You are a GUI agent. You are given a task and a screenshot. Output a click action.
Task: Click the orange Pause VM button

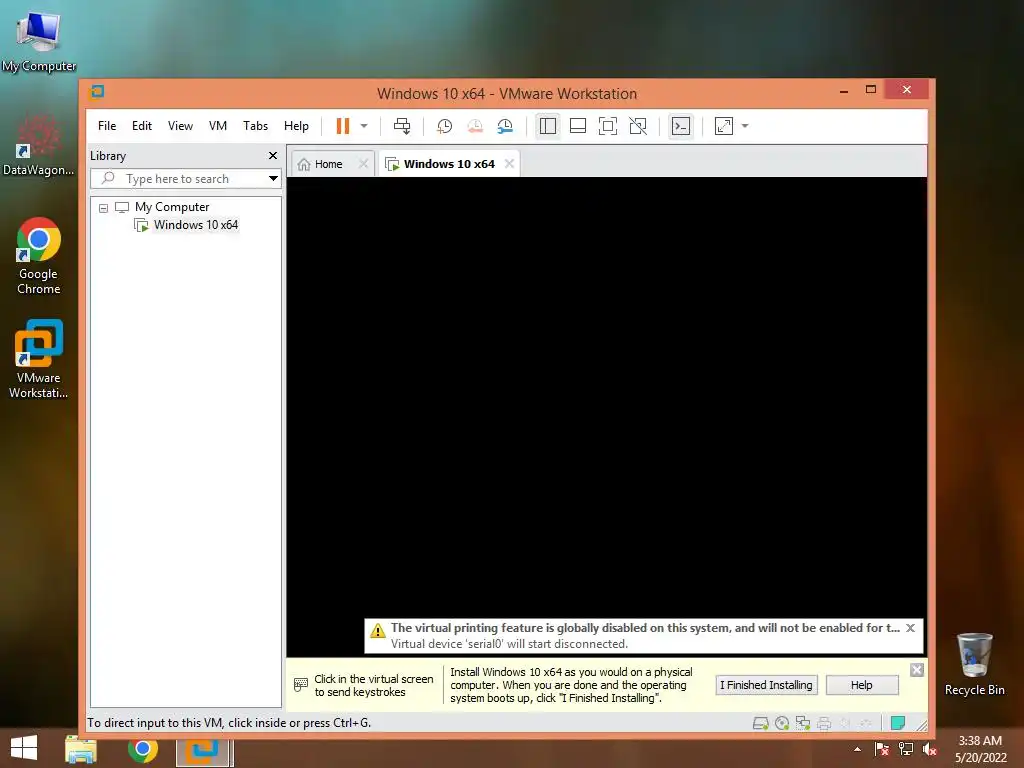click(343, 126)
